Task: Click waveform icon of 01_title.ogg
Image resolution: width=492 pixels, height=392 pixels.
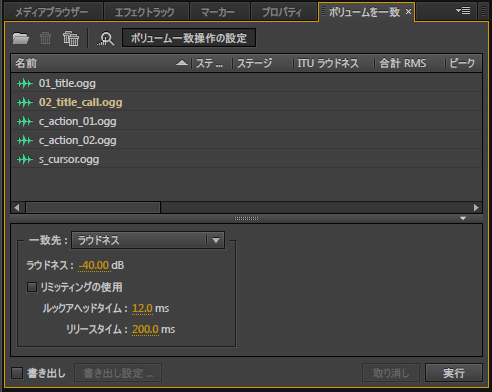Action: [25, 83]
